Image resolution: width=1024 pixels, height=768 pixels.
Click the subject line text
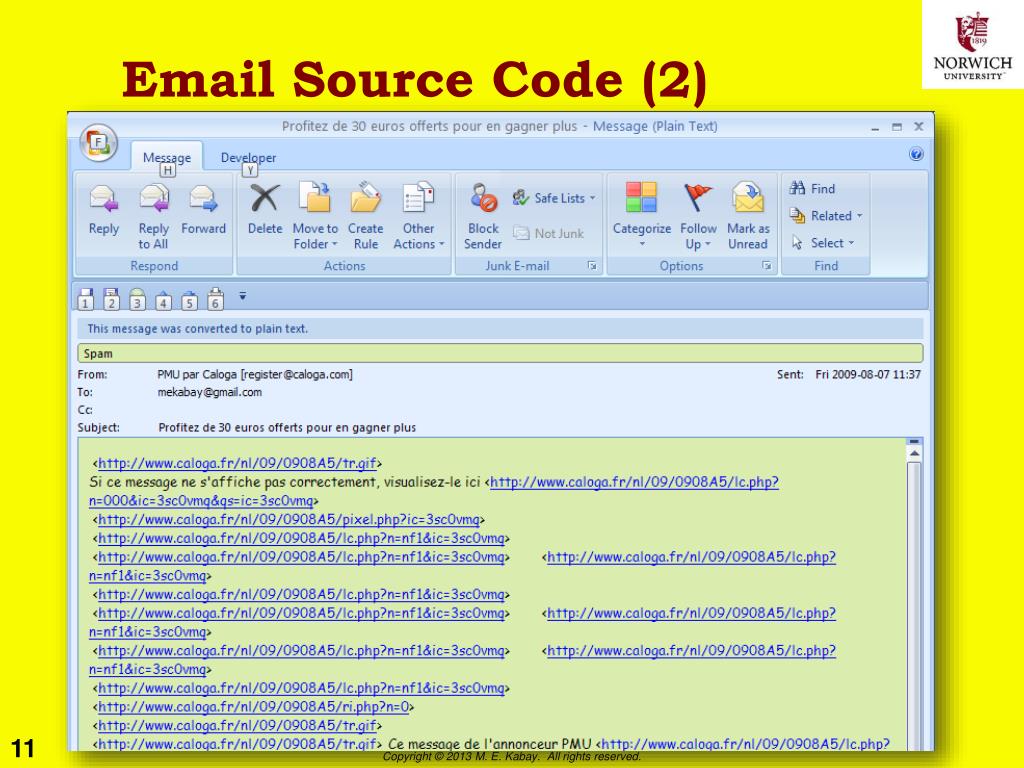(287, 428)
